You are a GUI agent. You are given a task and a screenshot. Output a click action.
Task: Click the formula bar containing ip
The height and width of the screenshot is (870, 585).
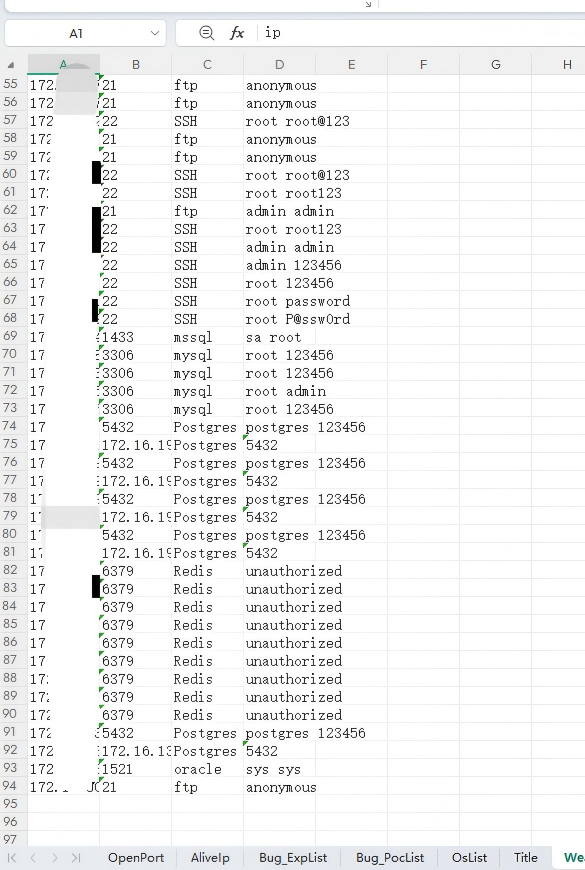click(x=422, y=33)
